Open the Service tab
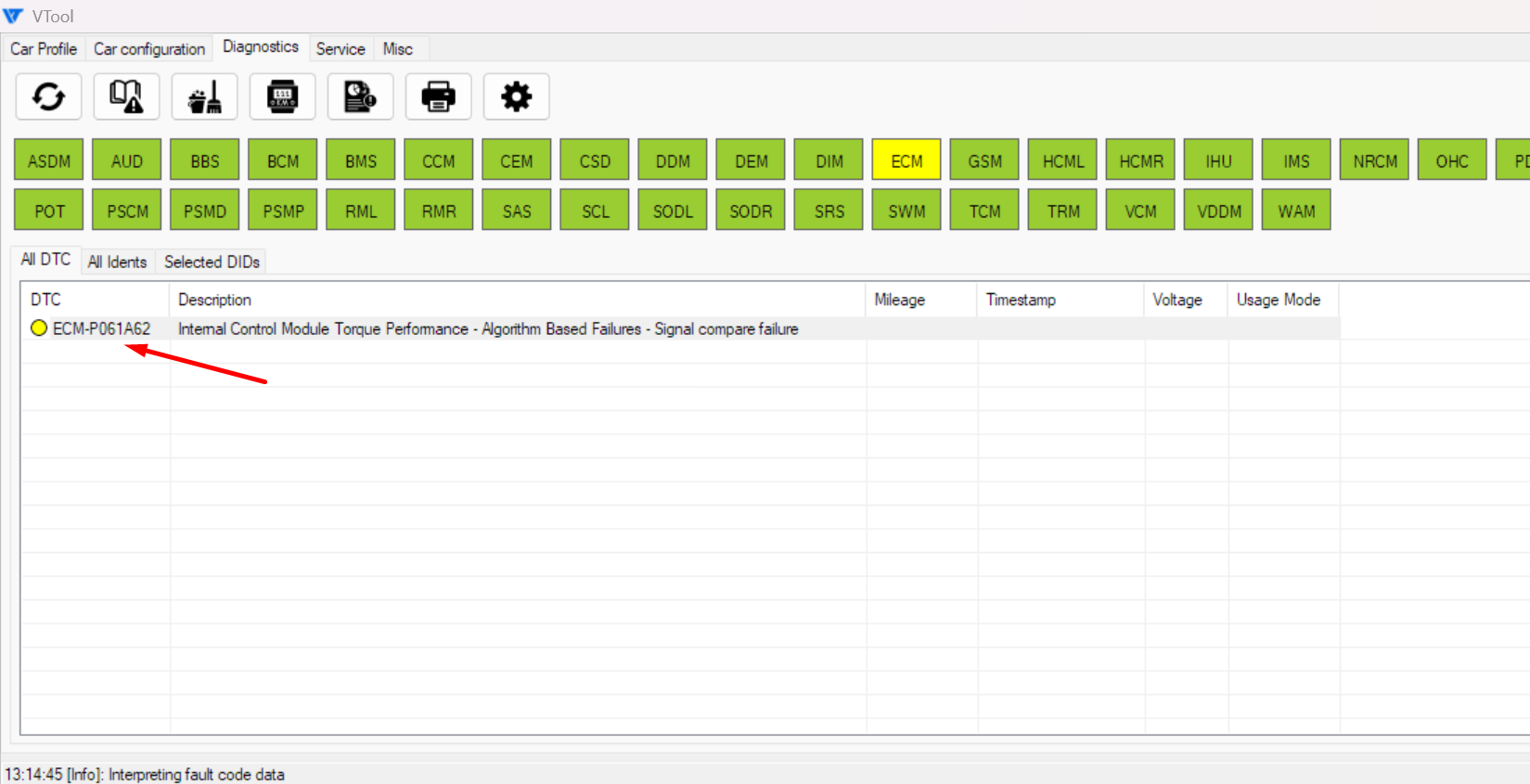Viewport: 1530px width, 784px height. [341, 49]
